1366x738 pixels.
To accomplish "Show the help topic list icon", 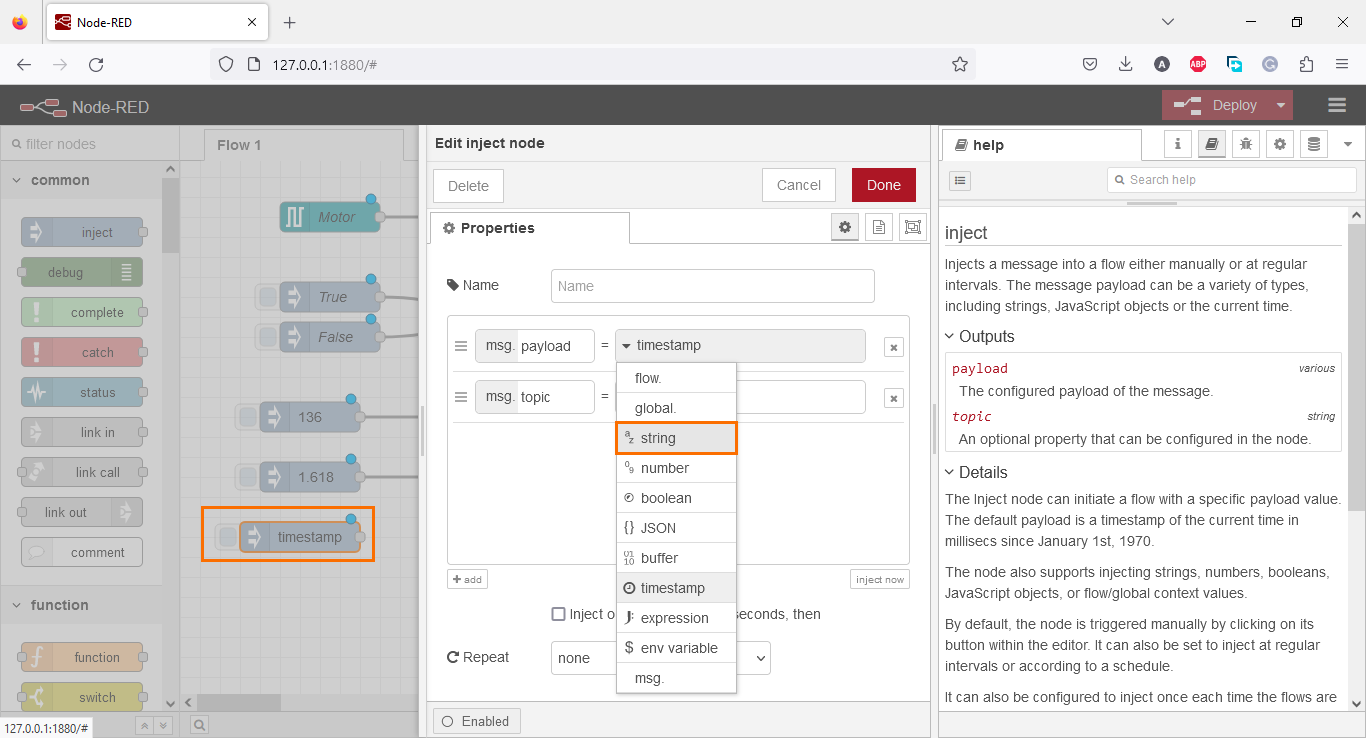I will coord(959,180).
